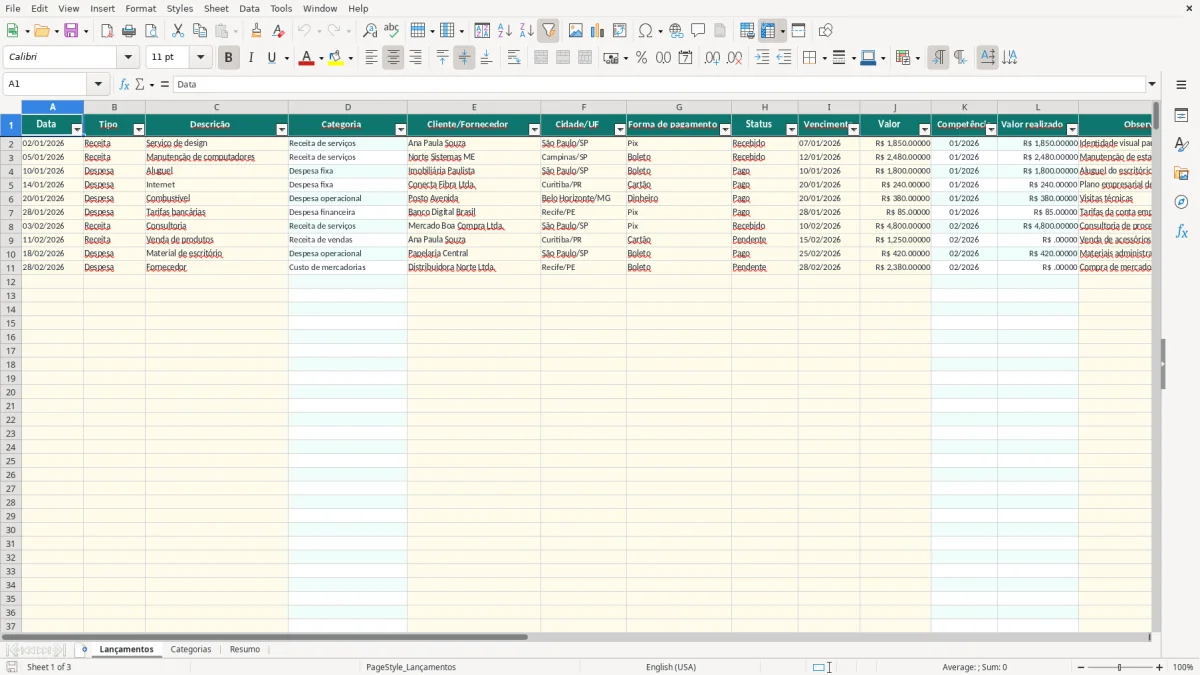Toggle Bold formatting
This screenshot has height=675, width=1200.
228,58
